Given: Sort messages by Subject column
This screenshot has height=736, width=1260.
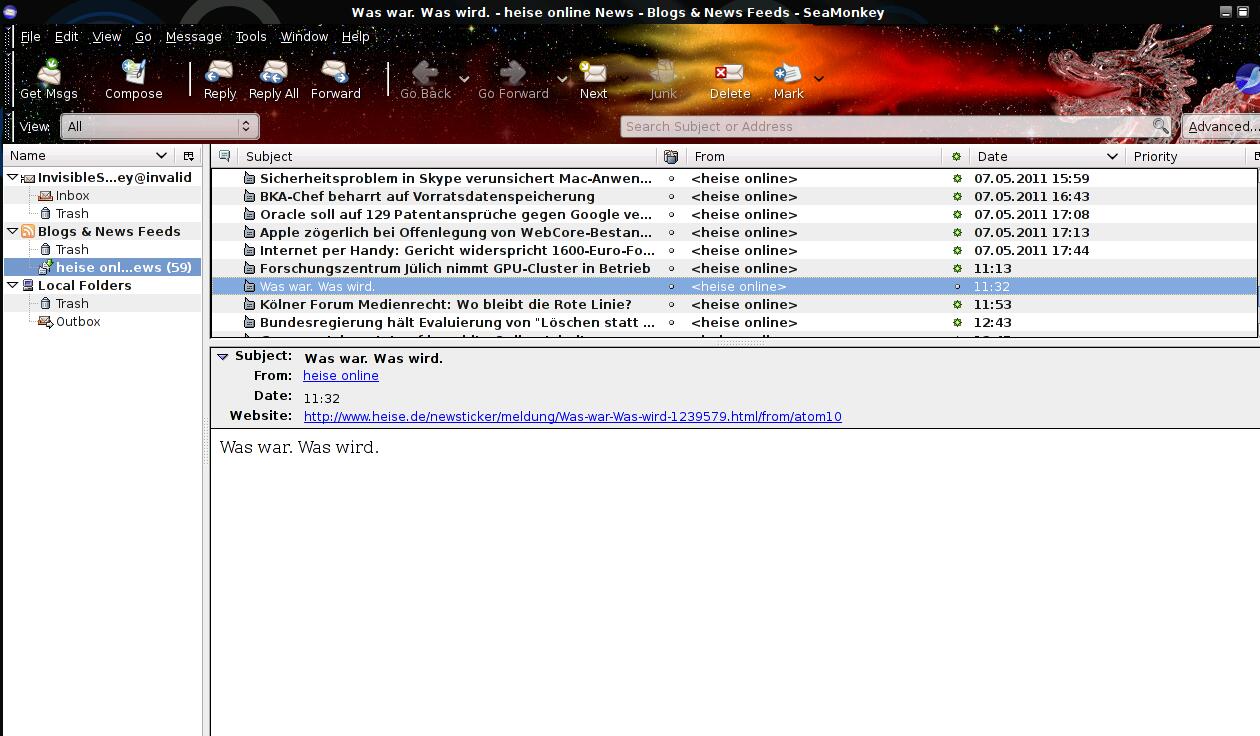Looking at the screenshot, I should (x=447, y=156).
